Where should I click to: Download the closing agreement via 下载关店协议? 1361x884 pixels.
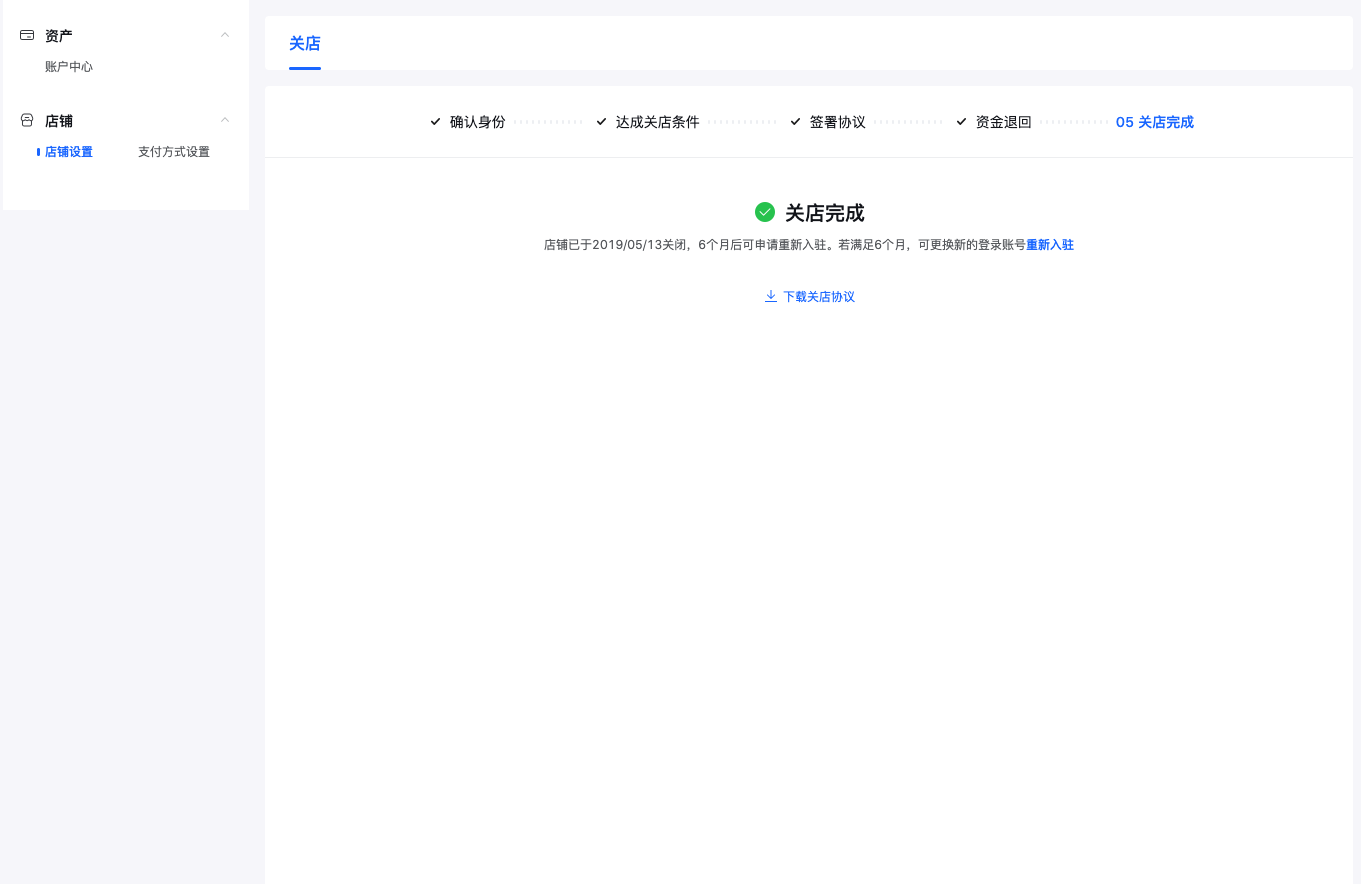(x=818, y=296)
